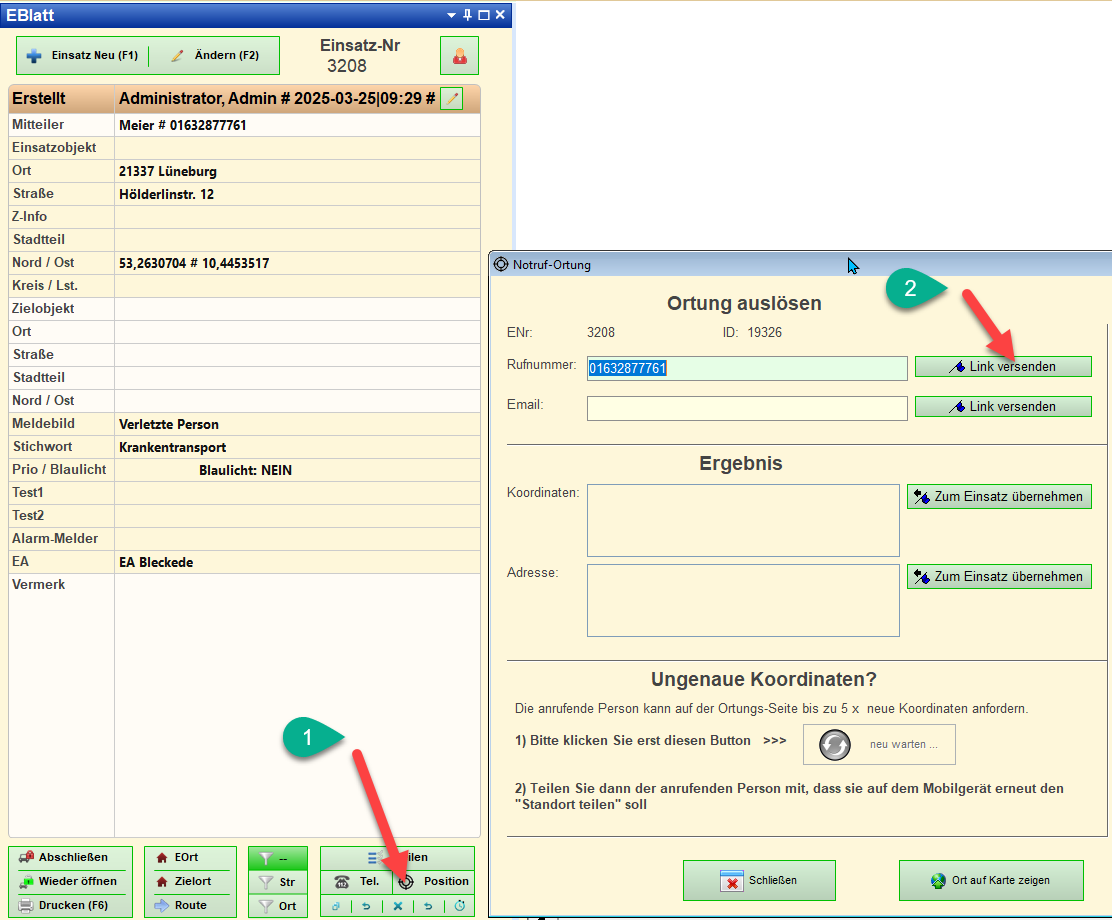Show location with 'Ort auf Karte zeigen'
1112x920 pixels.
click(990, 880)
